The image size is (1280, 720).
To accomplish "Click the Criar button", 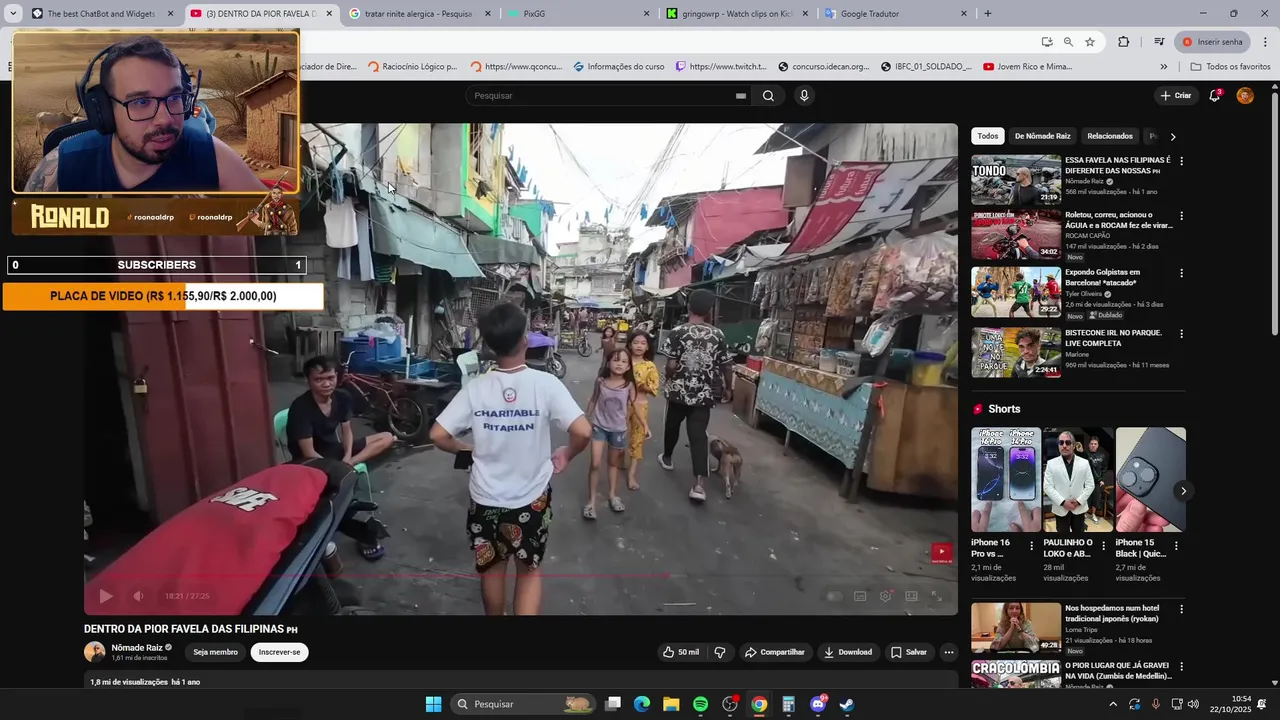I will pos(1176,96).
